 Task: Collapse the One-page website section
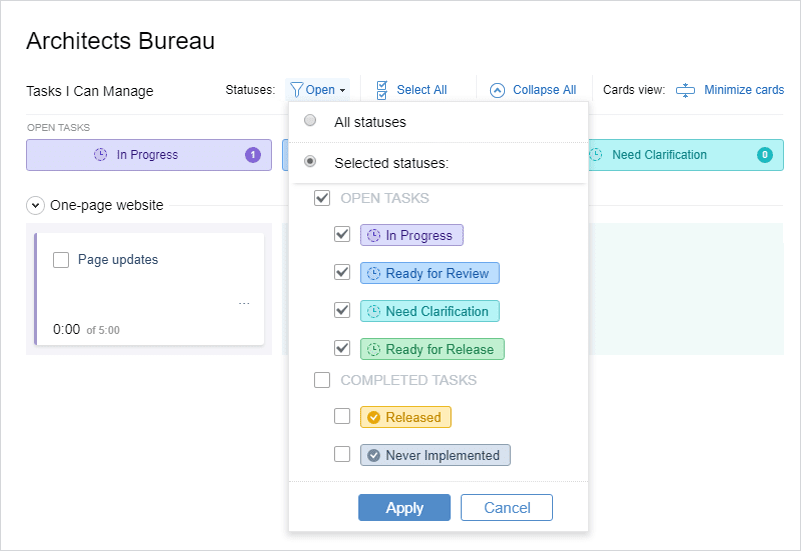(x=35, y=206)
